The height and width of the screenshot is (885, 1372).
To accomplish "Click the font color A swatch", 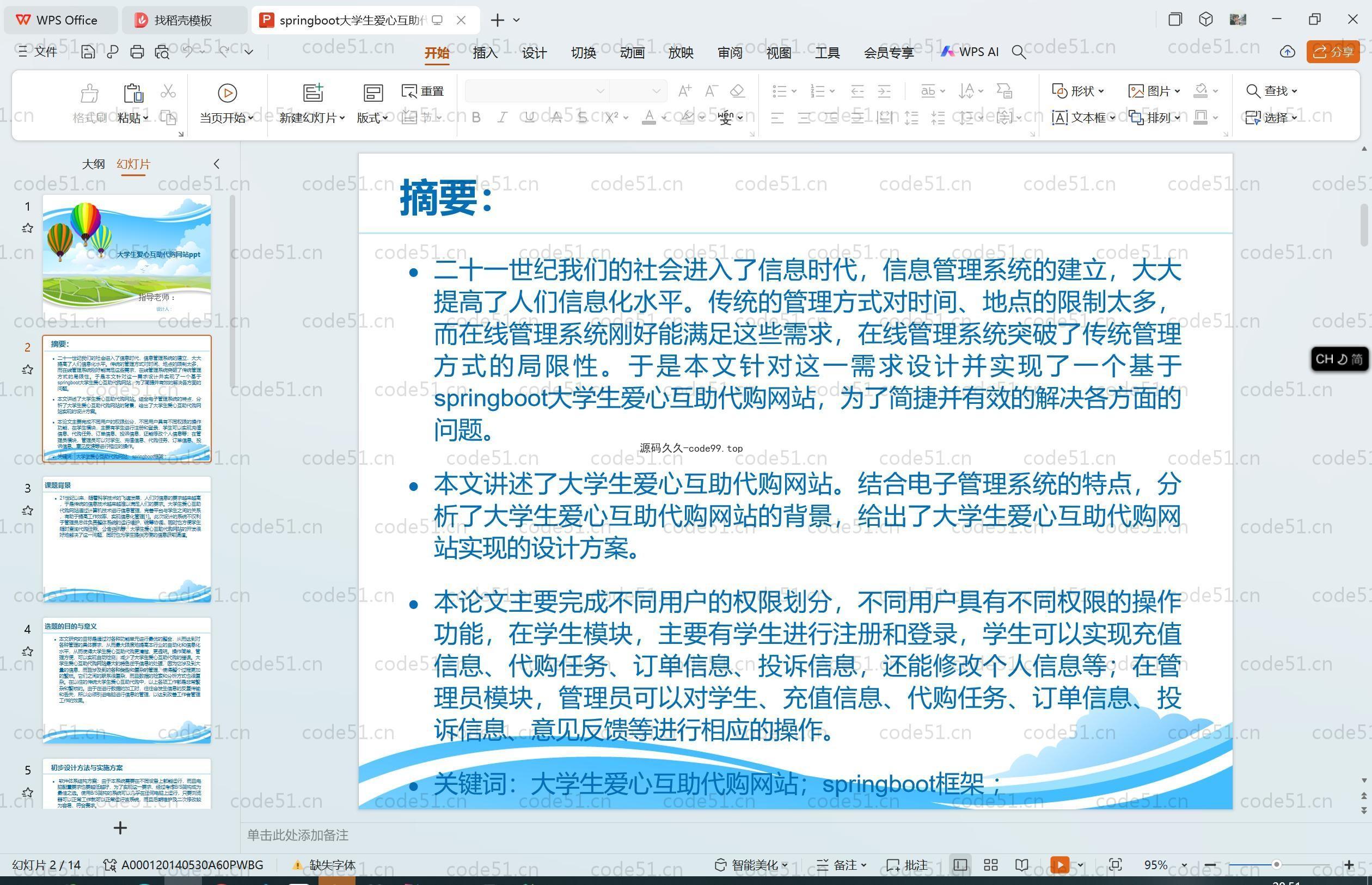I will (649, 118).
